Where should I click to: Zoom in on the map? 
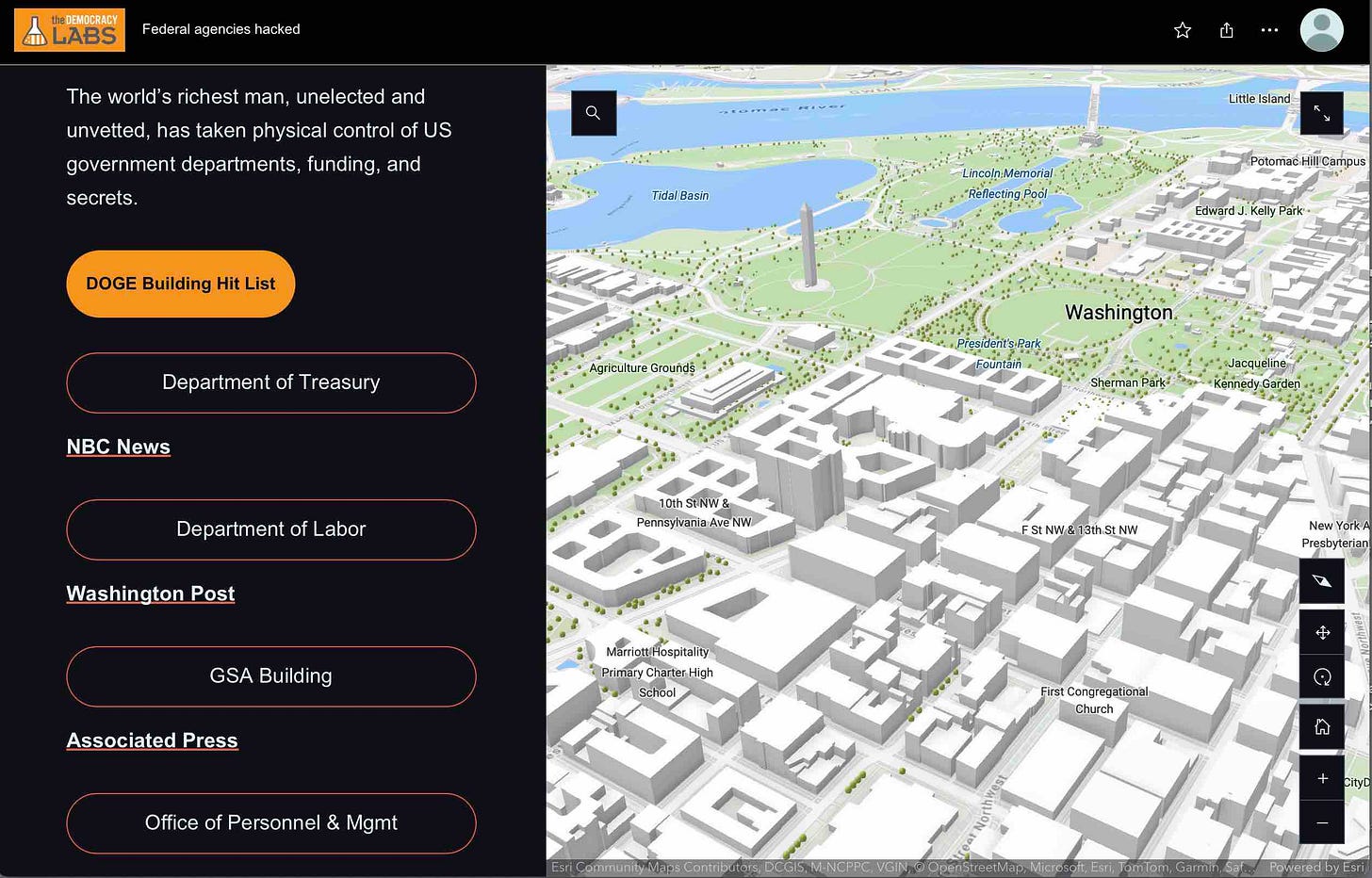click(1322, 778)
